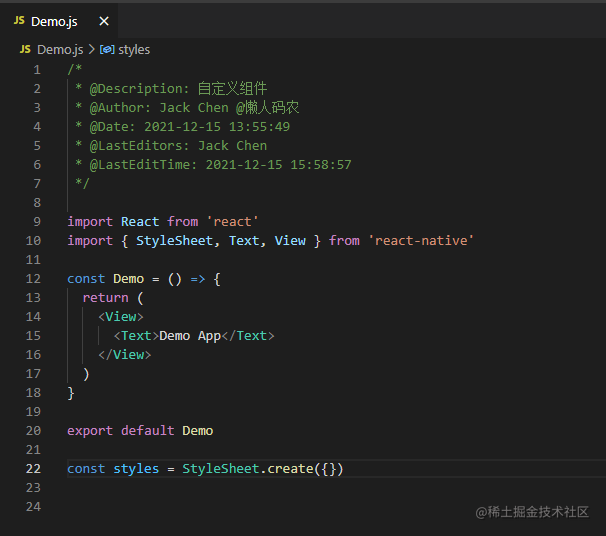This screenshot has width=606, height=536.
Task: Click the 'Text' import on line 10
Action: (x=244, y=241)
